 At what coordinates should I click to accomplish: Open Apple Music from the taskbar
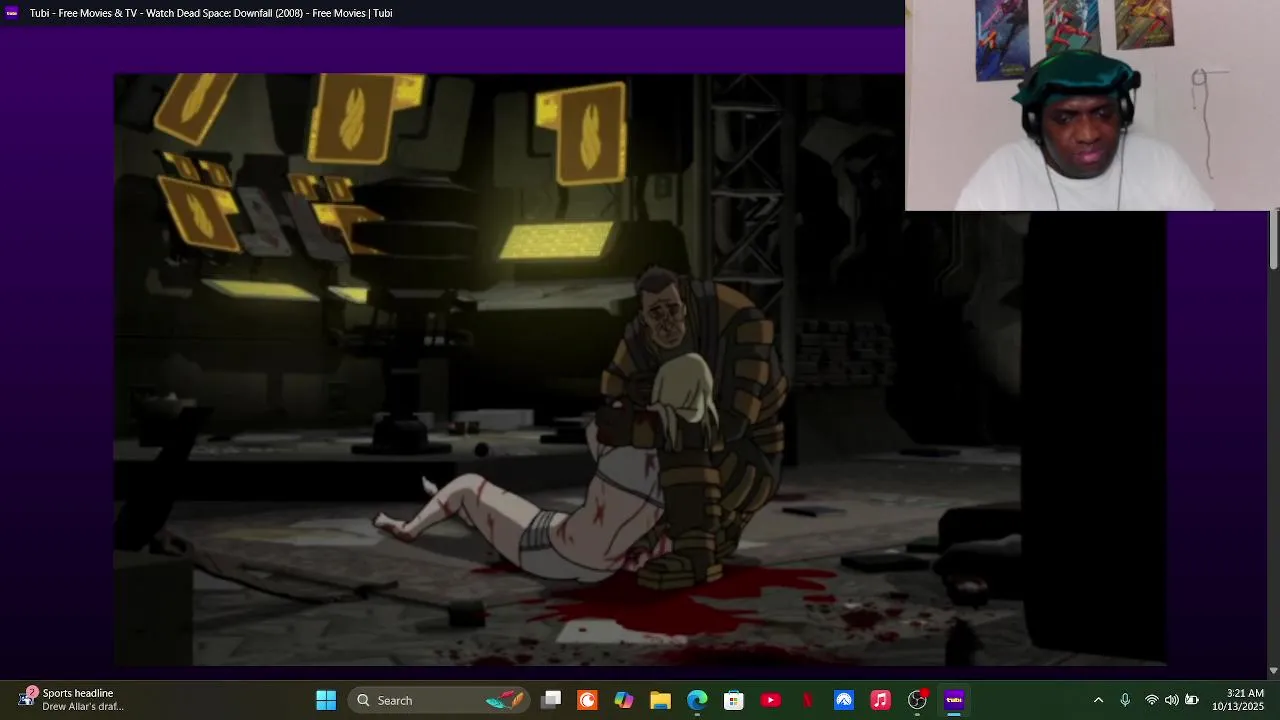pyautogui.click(x=880, y=700)
